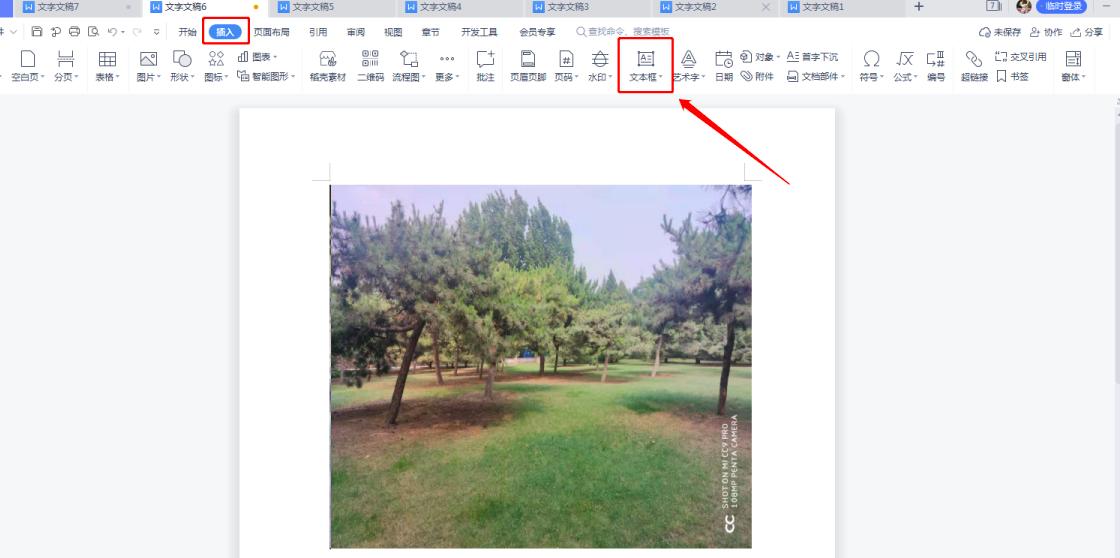
Task: Open the 章节 section tab
Action: coord(431,32)
